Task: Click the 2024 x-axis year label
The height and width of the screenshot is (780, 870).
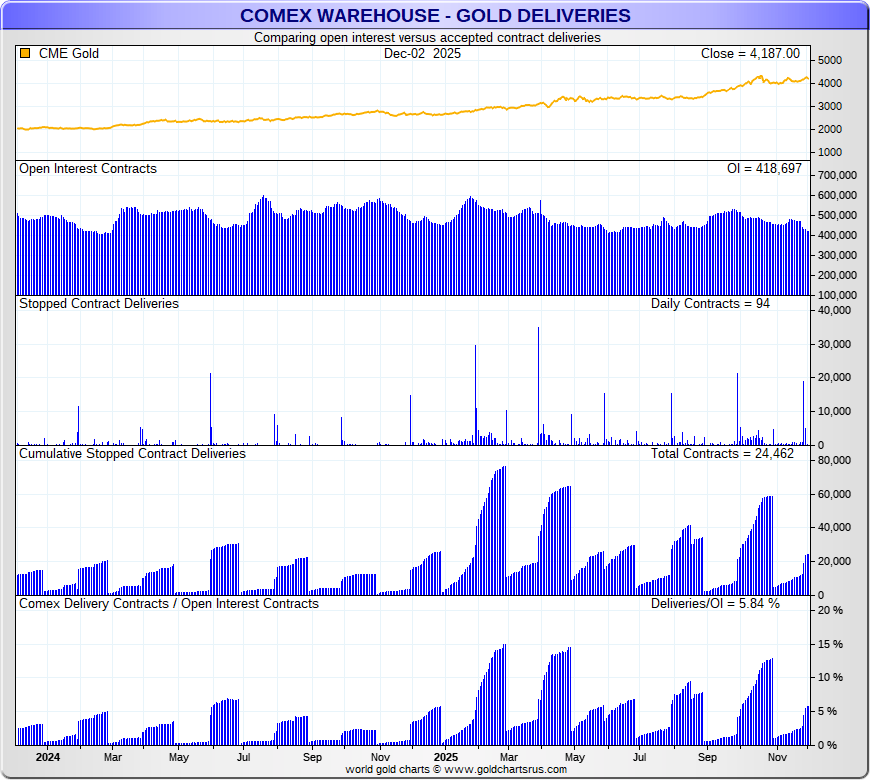Action: (48, 758)
